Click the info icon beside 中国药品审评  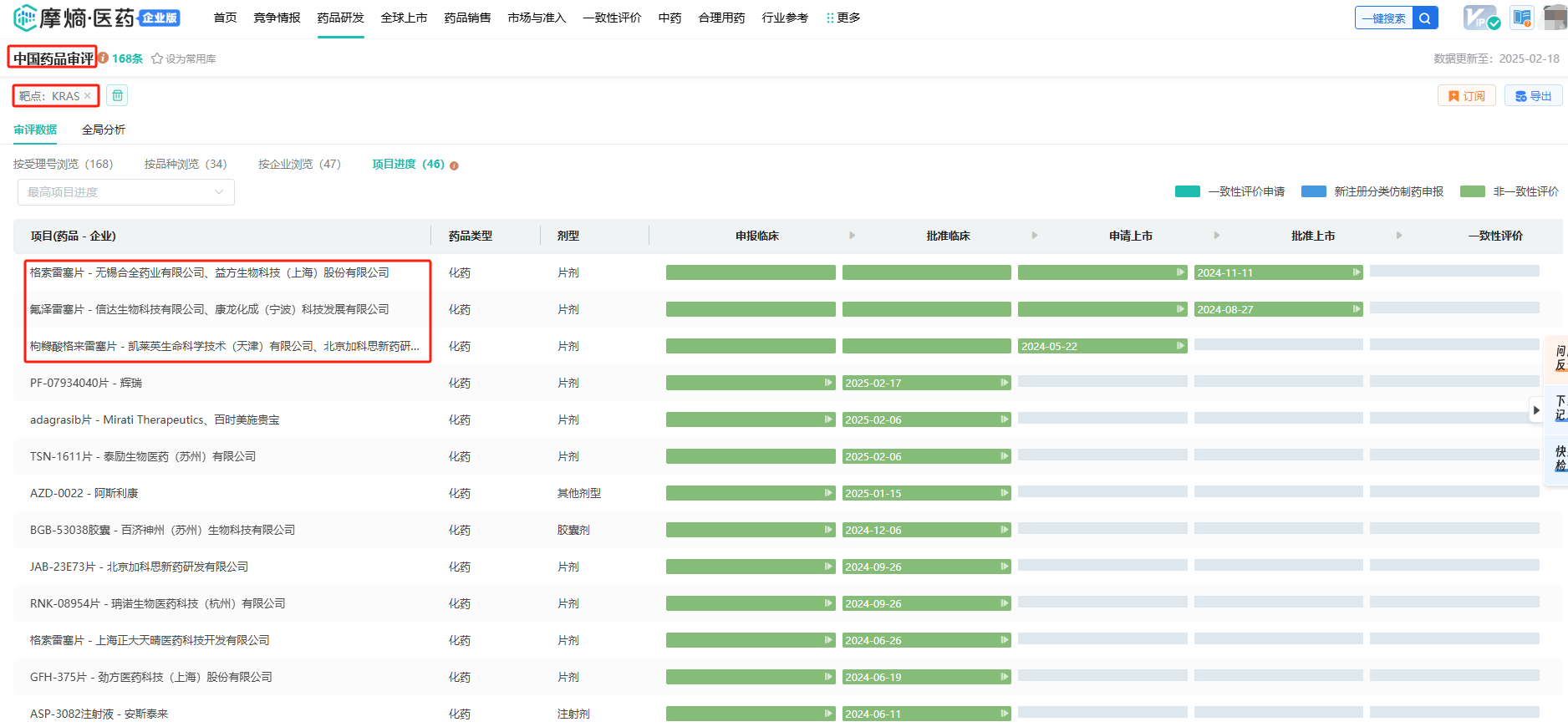pos(104,58)
